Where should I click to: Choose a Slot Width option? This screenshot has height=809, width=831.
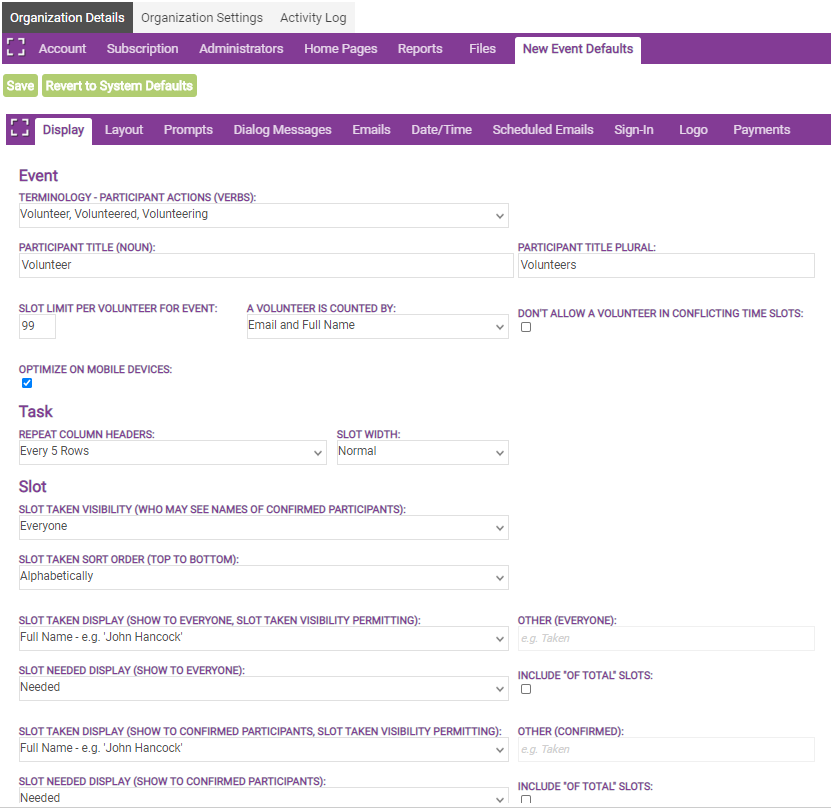pos(422,452)
